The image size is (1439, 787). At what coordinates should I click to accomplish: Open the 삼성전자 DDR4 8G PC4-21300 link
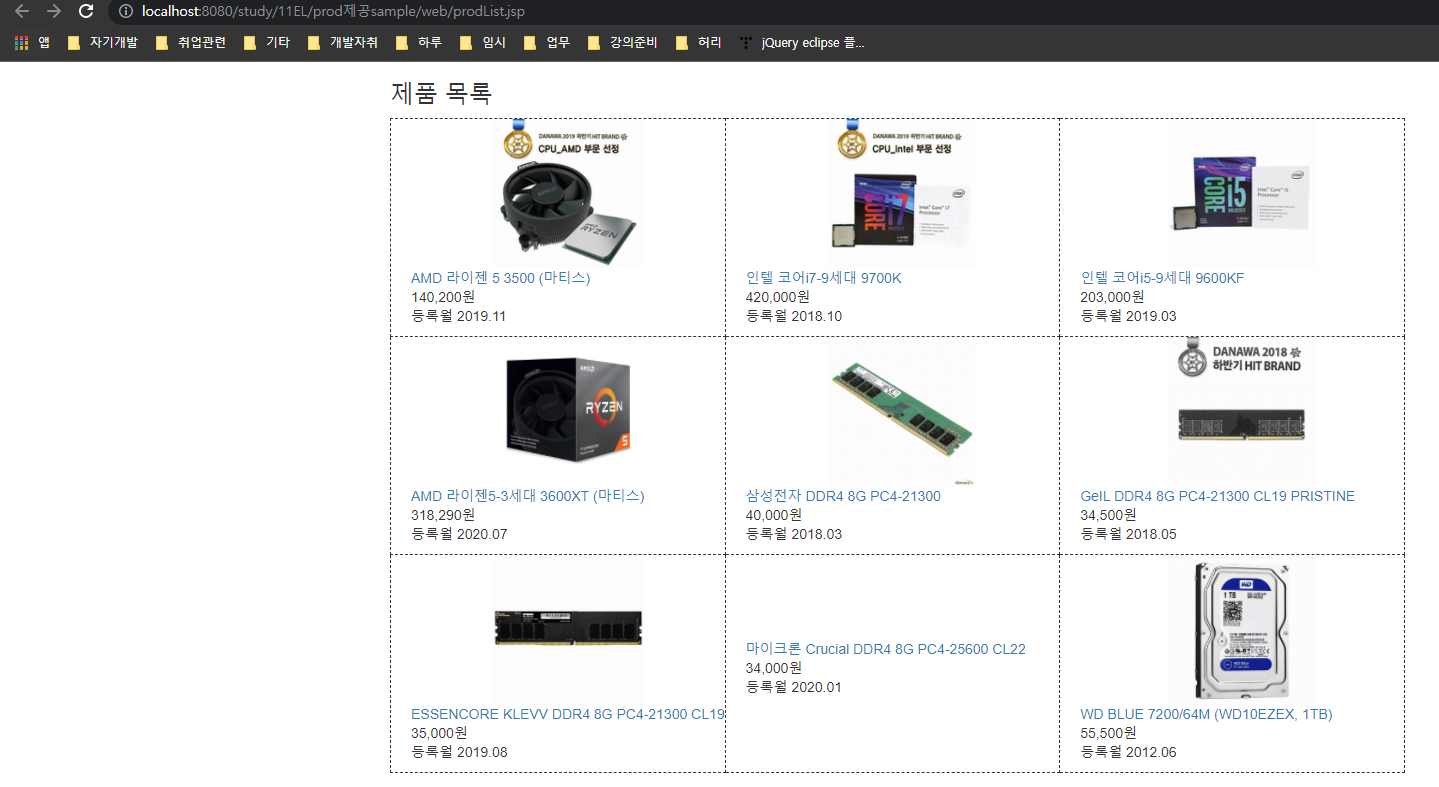[x=843, y=496]
